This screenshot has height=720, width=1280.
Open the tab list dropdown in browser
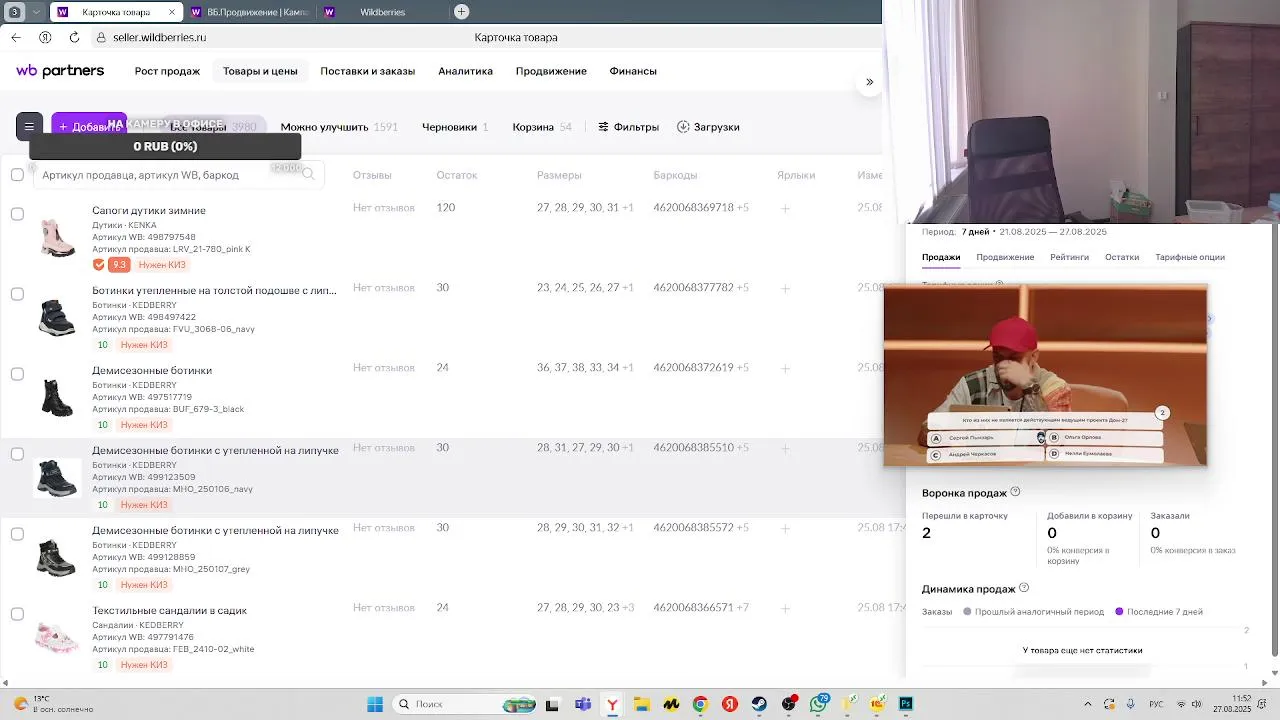37,12
